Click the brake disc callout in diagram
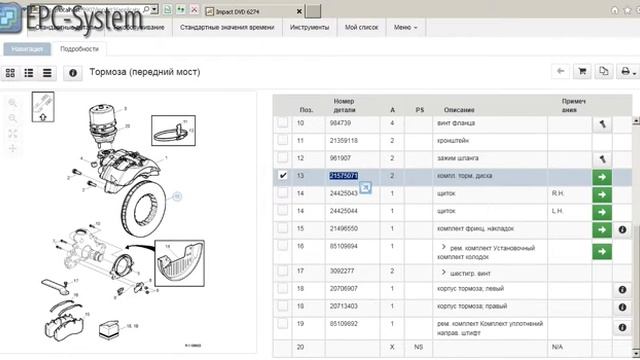640x360 pixels. (x=177, y=197)
